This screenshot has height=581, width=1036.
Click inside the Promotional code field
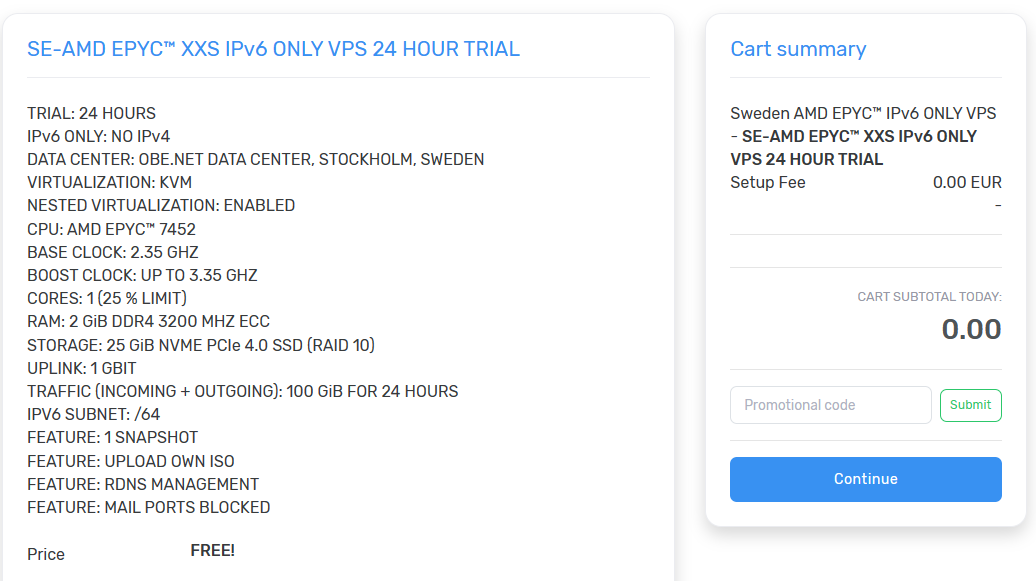(x=830, y=405)
